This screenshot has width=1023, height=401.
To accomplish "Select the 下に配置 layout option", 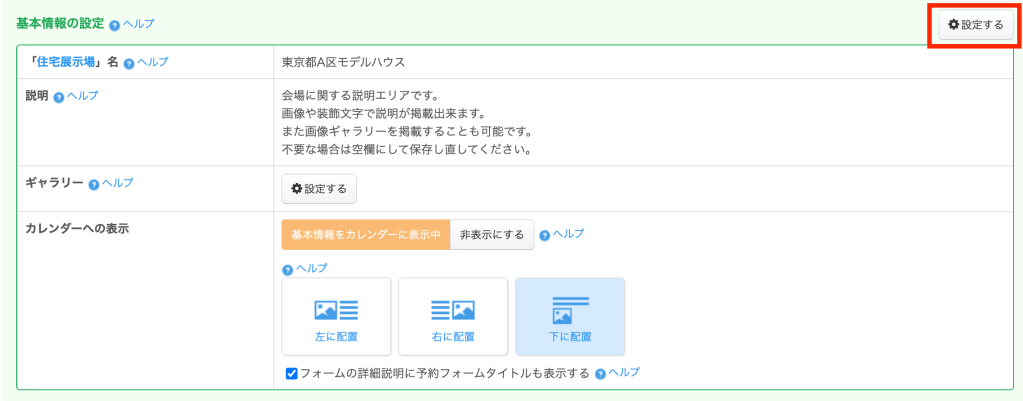I will coord(569,317).
